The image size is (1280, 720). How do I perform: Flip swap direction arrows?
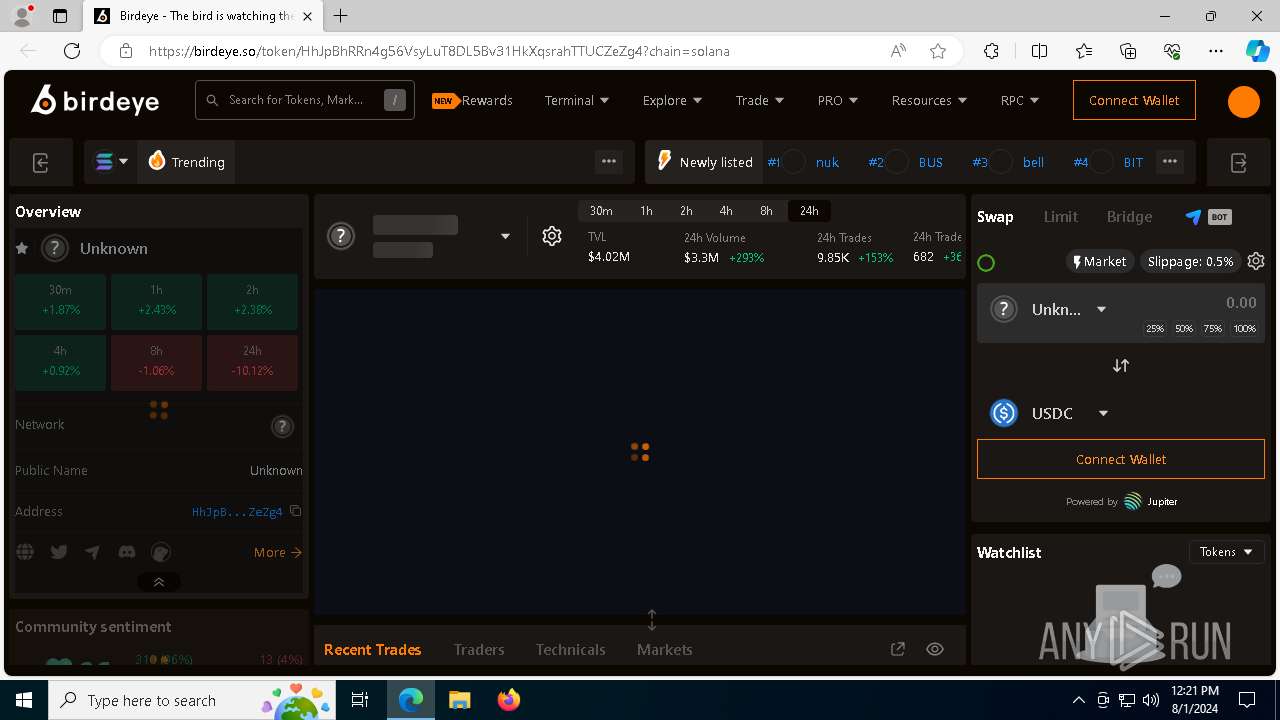coord(1121,366)
